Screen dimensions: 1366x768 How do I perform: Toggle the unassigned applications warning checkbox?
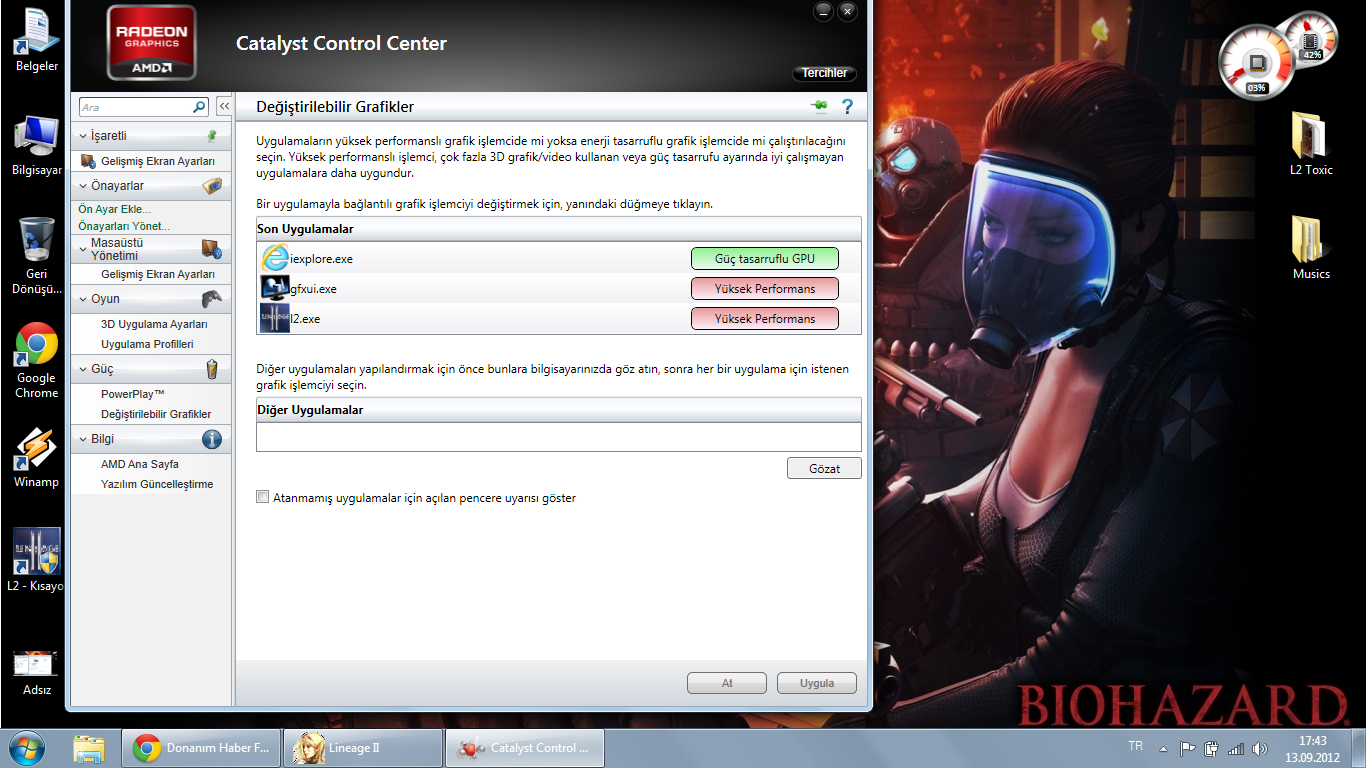tap(263, 497)
